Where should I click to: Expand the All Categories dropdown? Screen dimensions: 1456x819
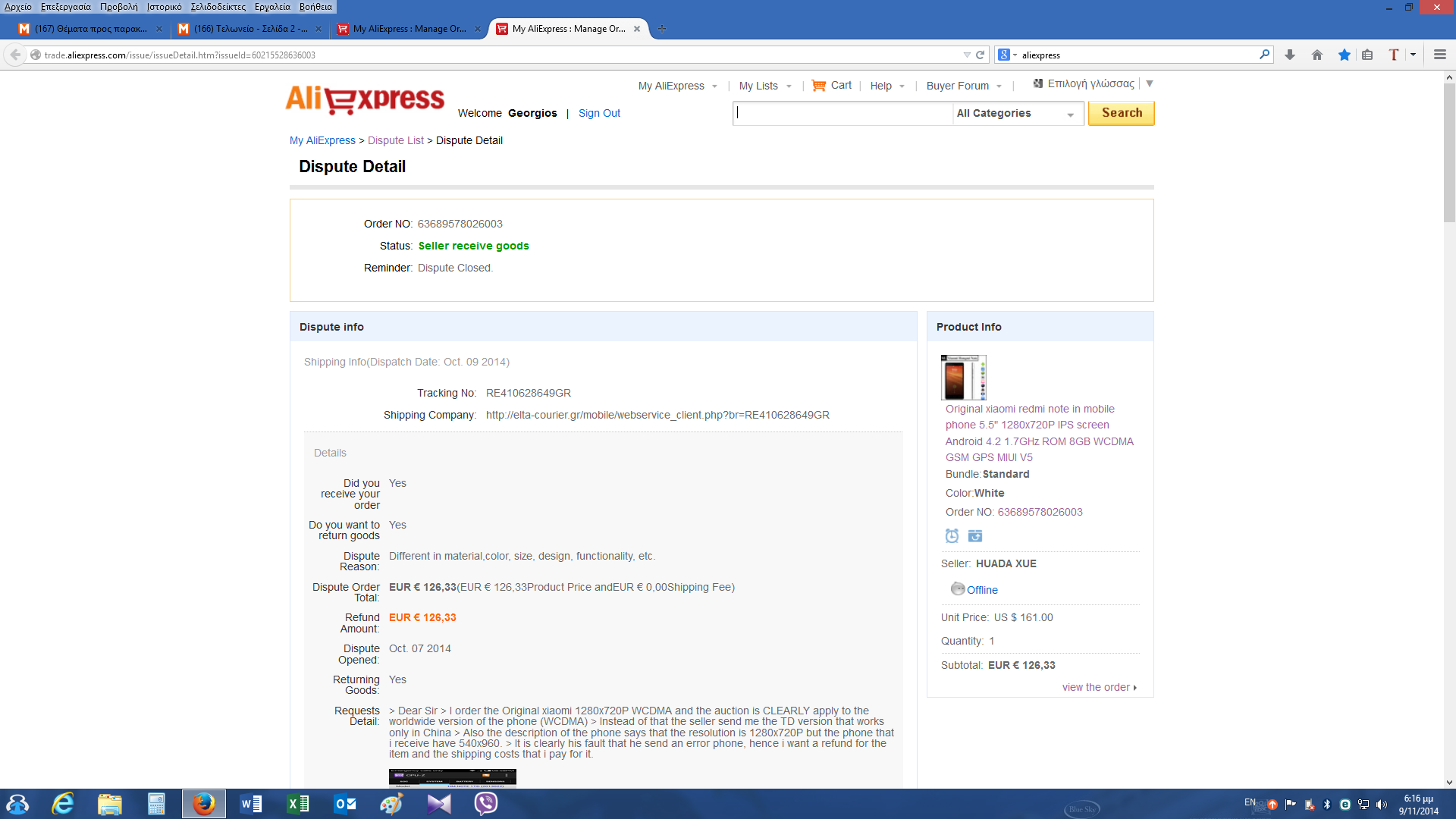pyautogui.click(x=1016, y=114)
